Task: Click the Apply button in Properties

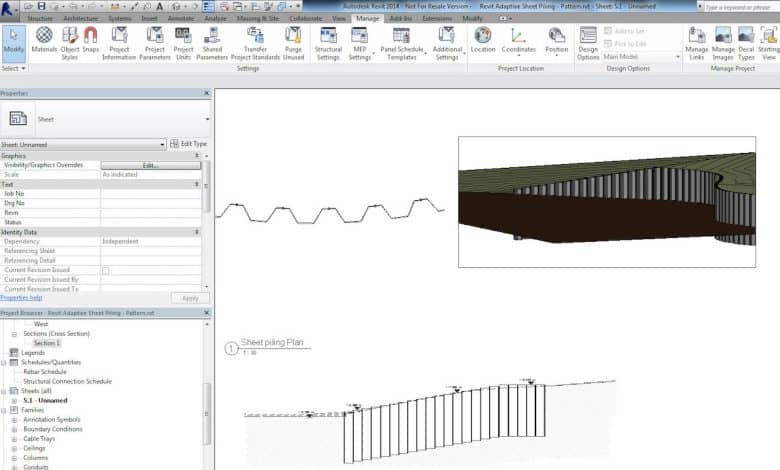Action: point(190,298)
